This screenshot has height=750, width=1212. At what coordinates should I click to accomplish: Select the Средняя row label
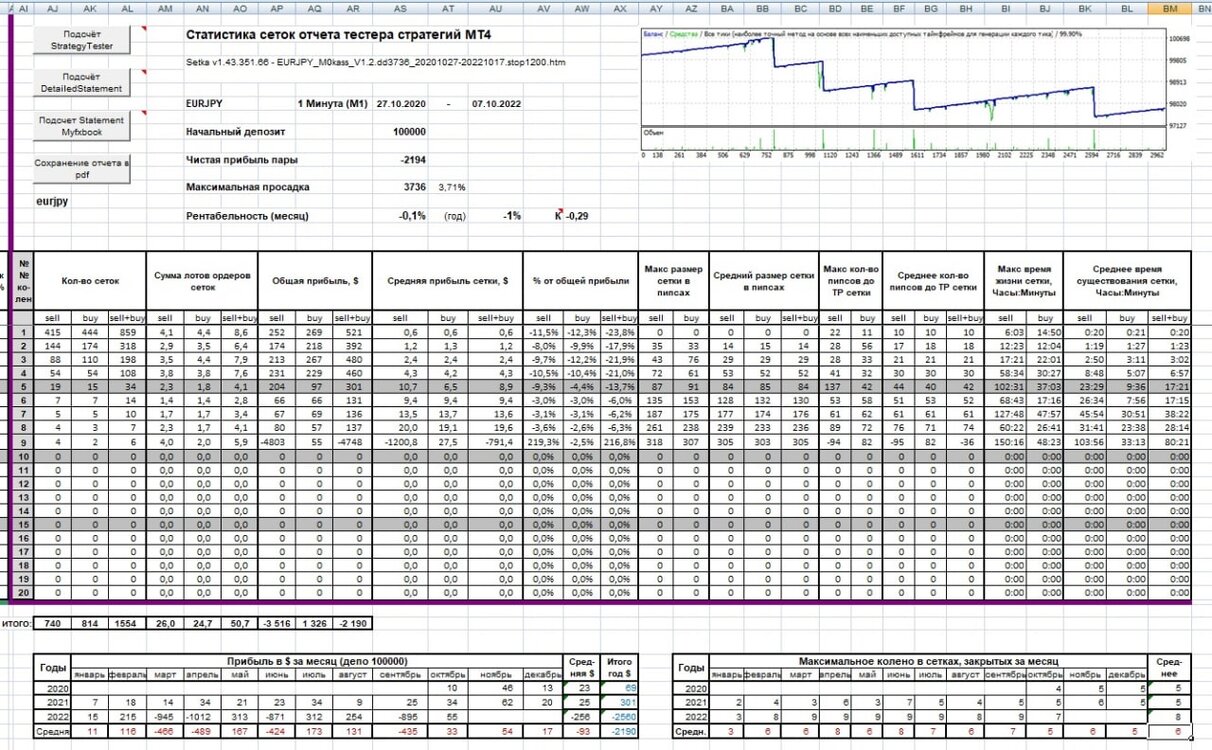pyautogui.click(x=50, y=732)
